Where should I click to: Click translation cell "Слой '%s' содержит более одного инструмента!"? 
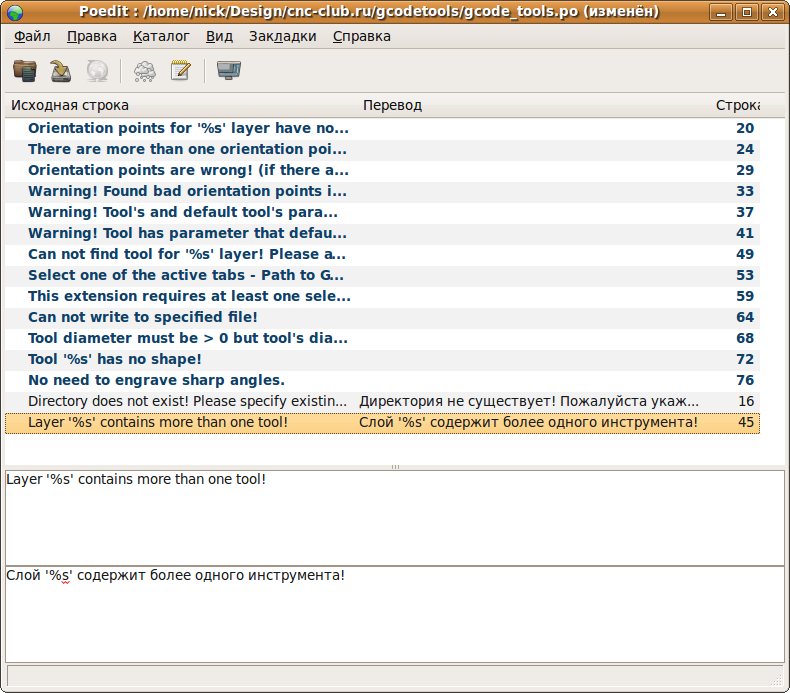coord(528,422)
